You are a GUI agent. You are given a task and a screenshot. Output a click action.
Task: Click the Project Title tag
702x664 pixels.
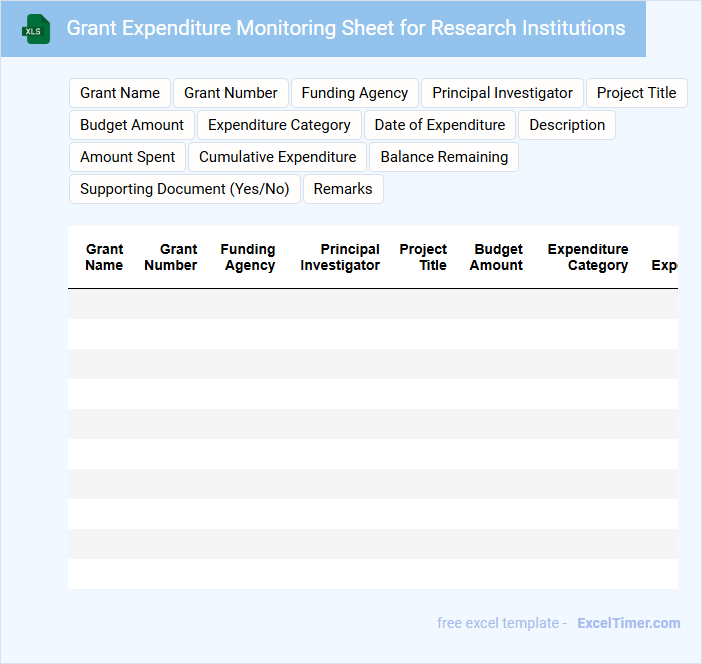(x=636, y=93)
